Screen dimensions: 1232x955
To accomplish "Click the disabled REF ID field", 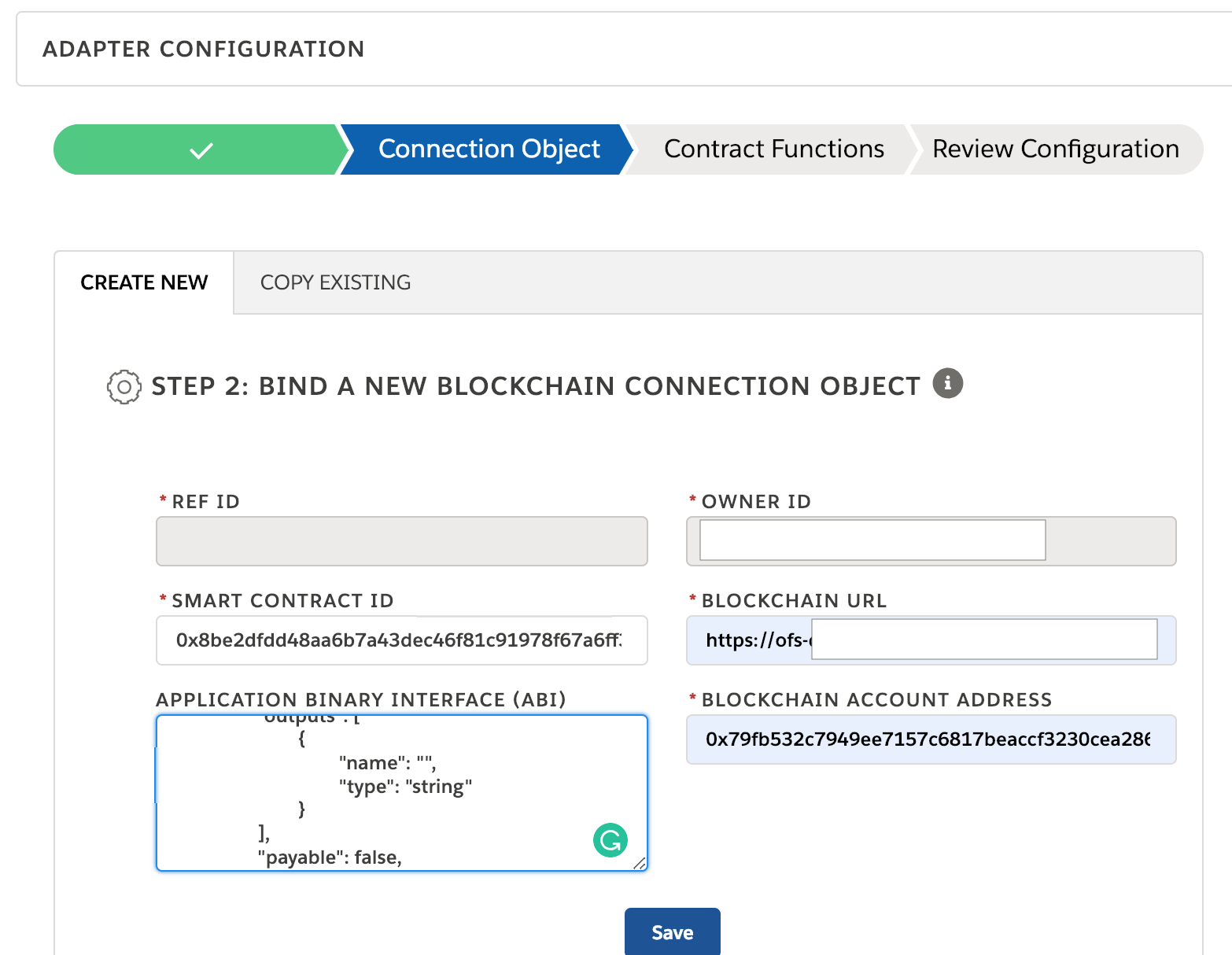I will pyautogui.click(x=401, y=541).
